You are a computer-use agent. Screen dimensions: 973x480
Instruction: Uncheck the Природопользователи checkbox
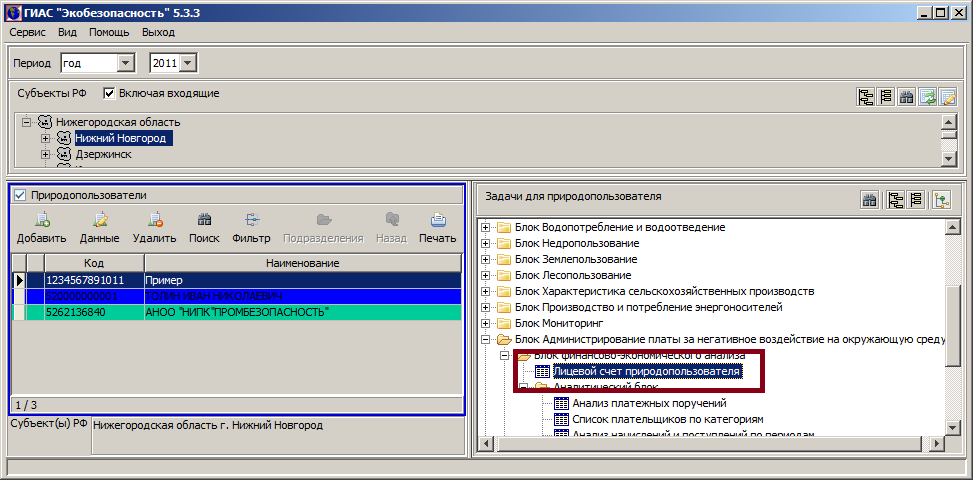(20, 196)
